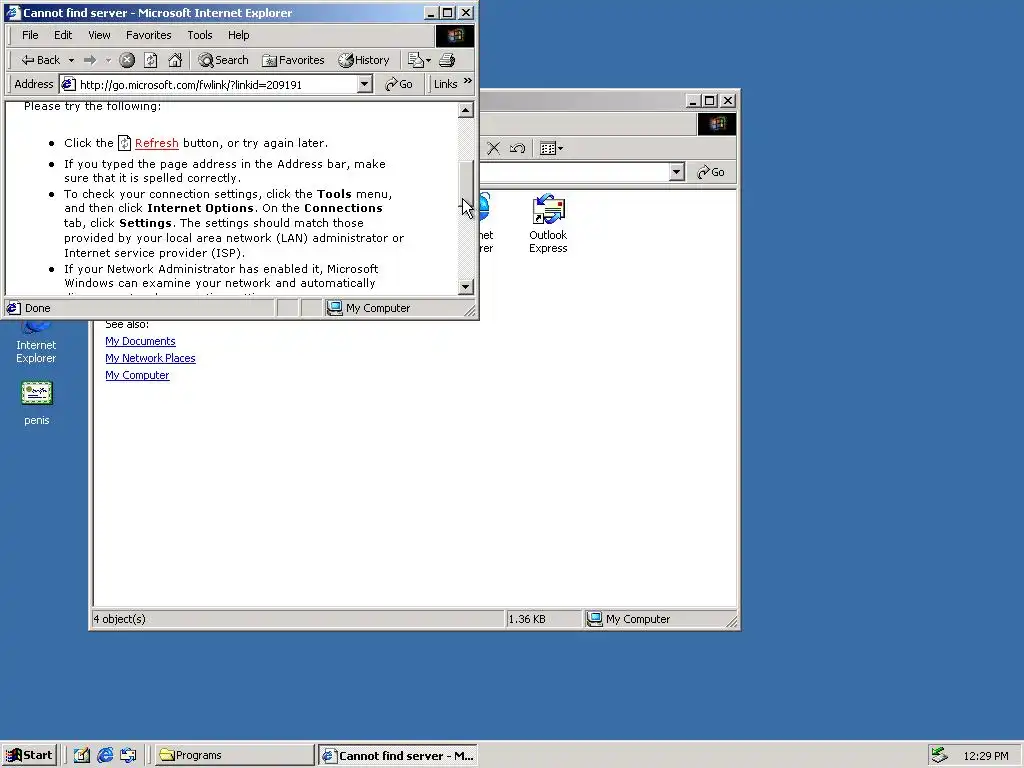Open the Help menu

(x=238, y=35)
